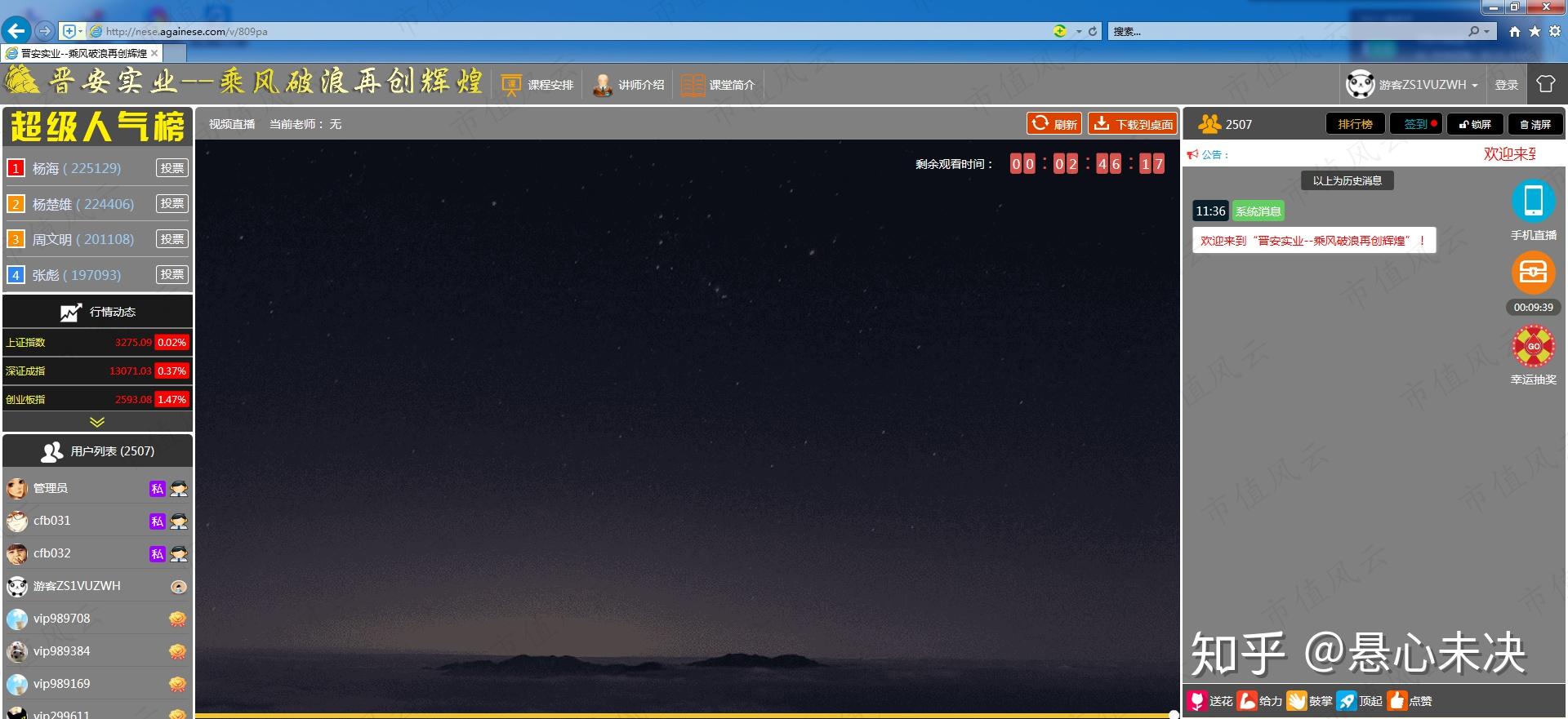Open private chat with cfb031
Screen dimensions: 1568x719
click(x=158, y=521)
